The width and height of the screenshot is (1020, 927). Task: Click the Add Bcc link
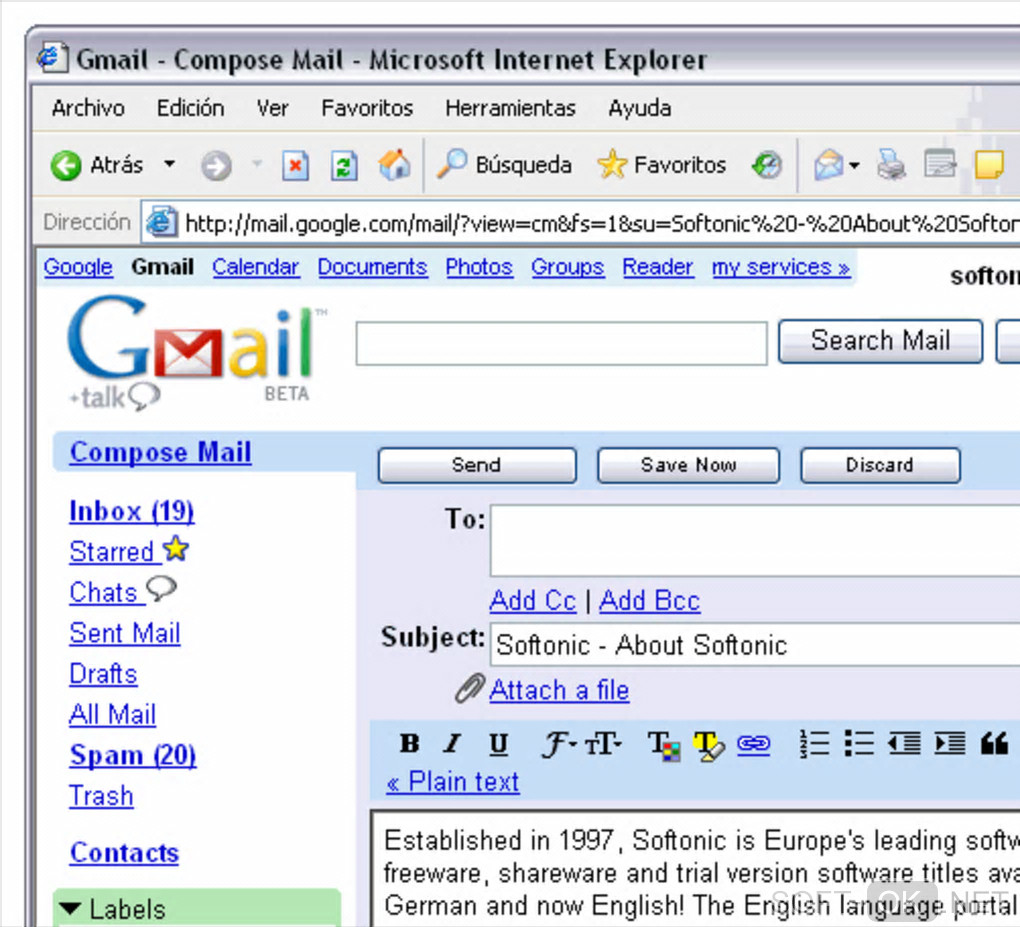pyautogui.click(x=649, y=600)
